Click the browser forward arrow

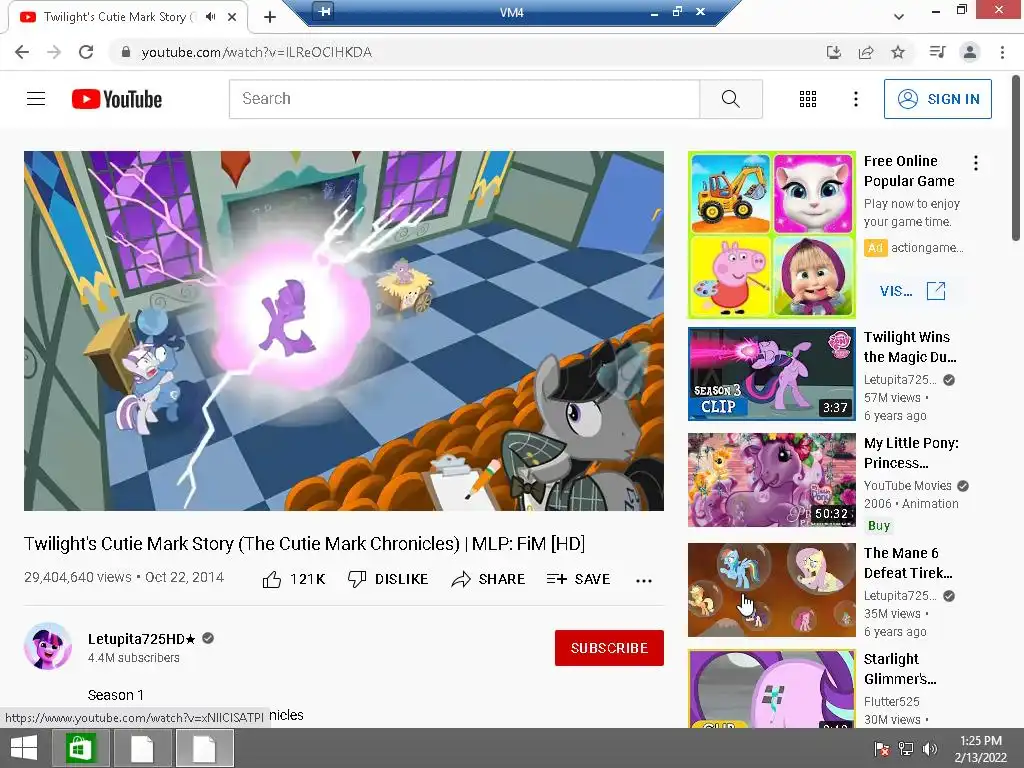tap(54, 52)
